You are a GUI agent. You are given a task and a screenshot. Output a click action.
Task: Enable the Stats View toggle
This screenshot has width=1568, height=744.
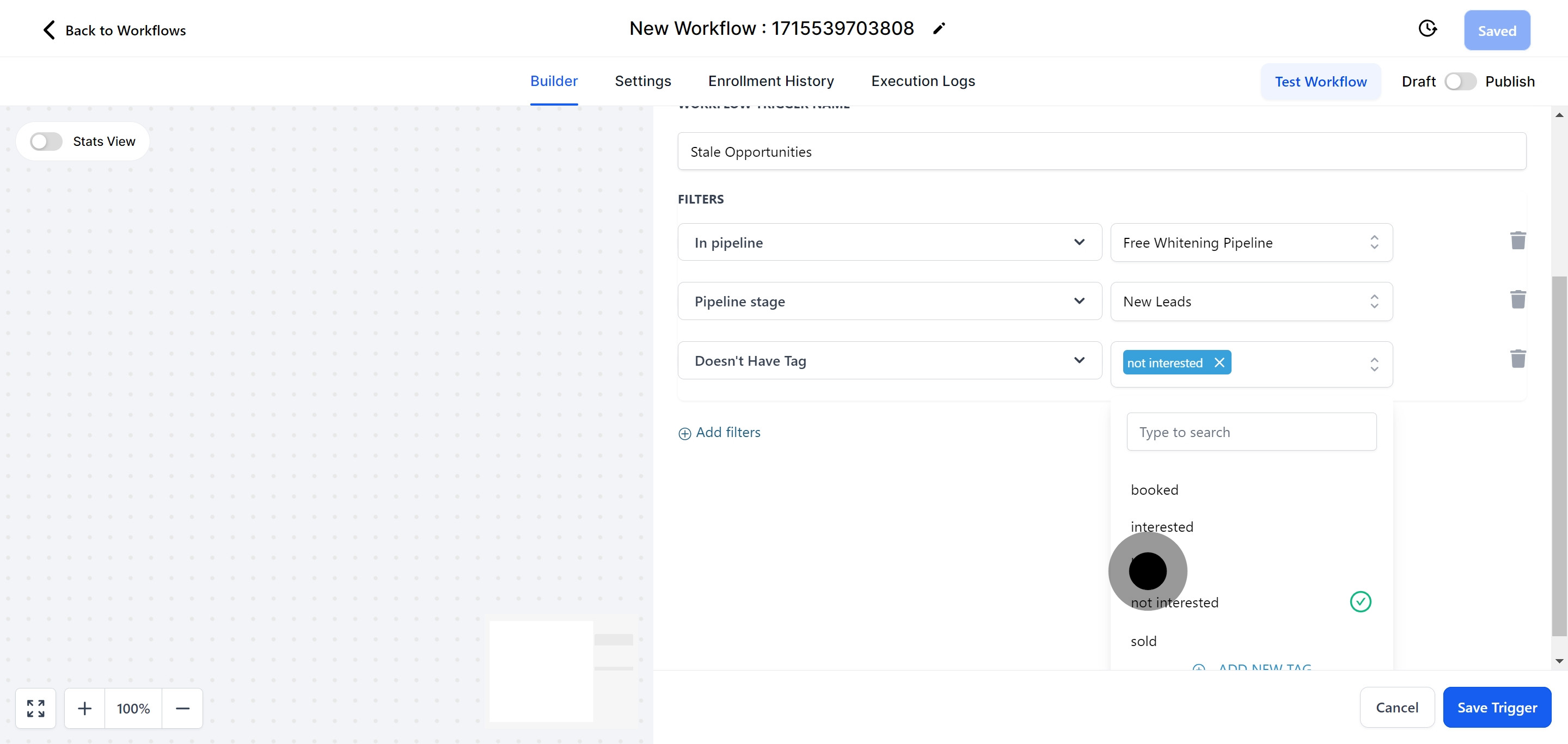(47, 142)
